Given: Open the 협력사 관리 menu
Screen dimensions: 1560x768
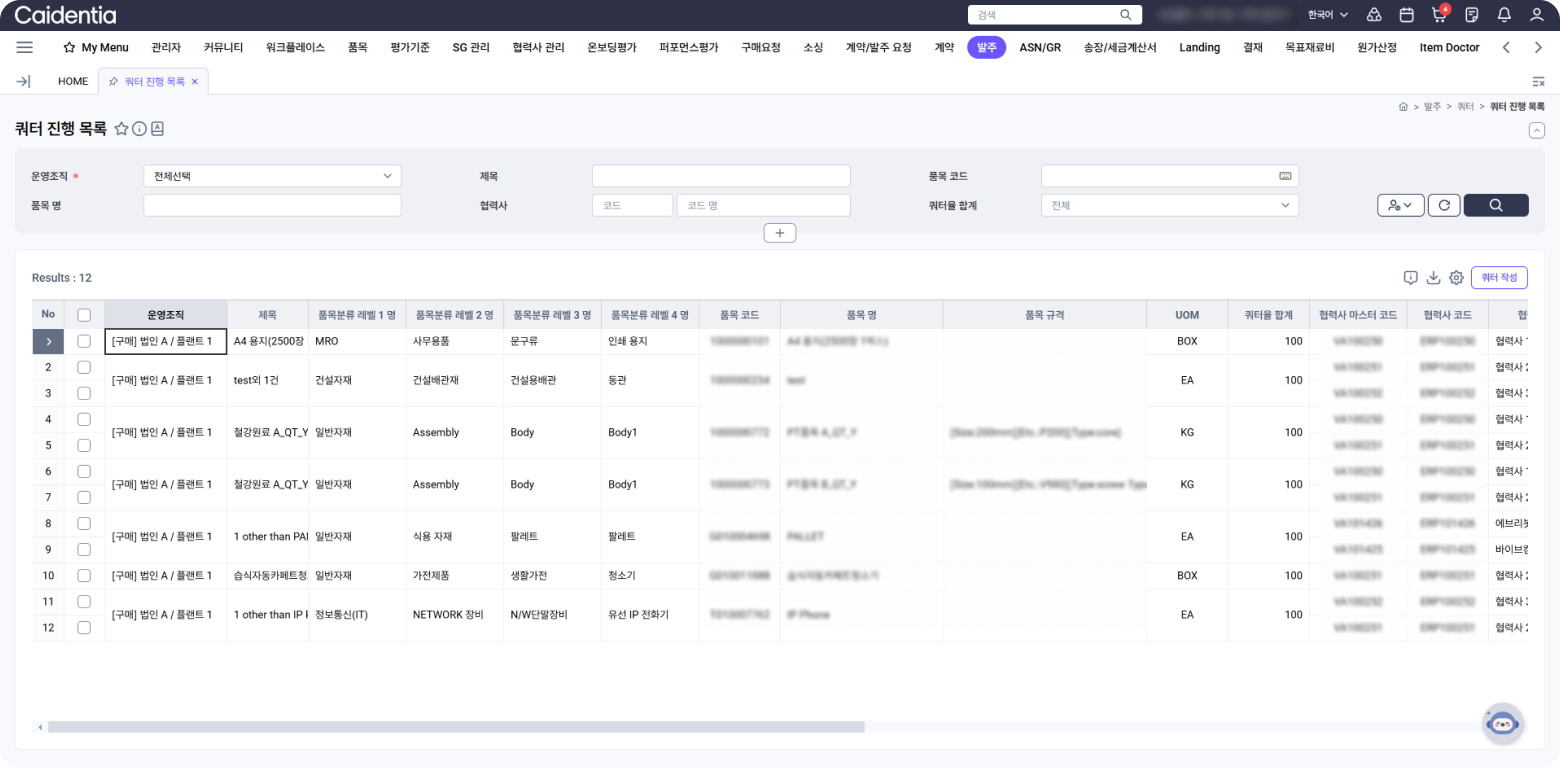Looking at the screenshot, I should pos(538,47).
